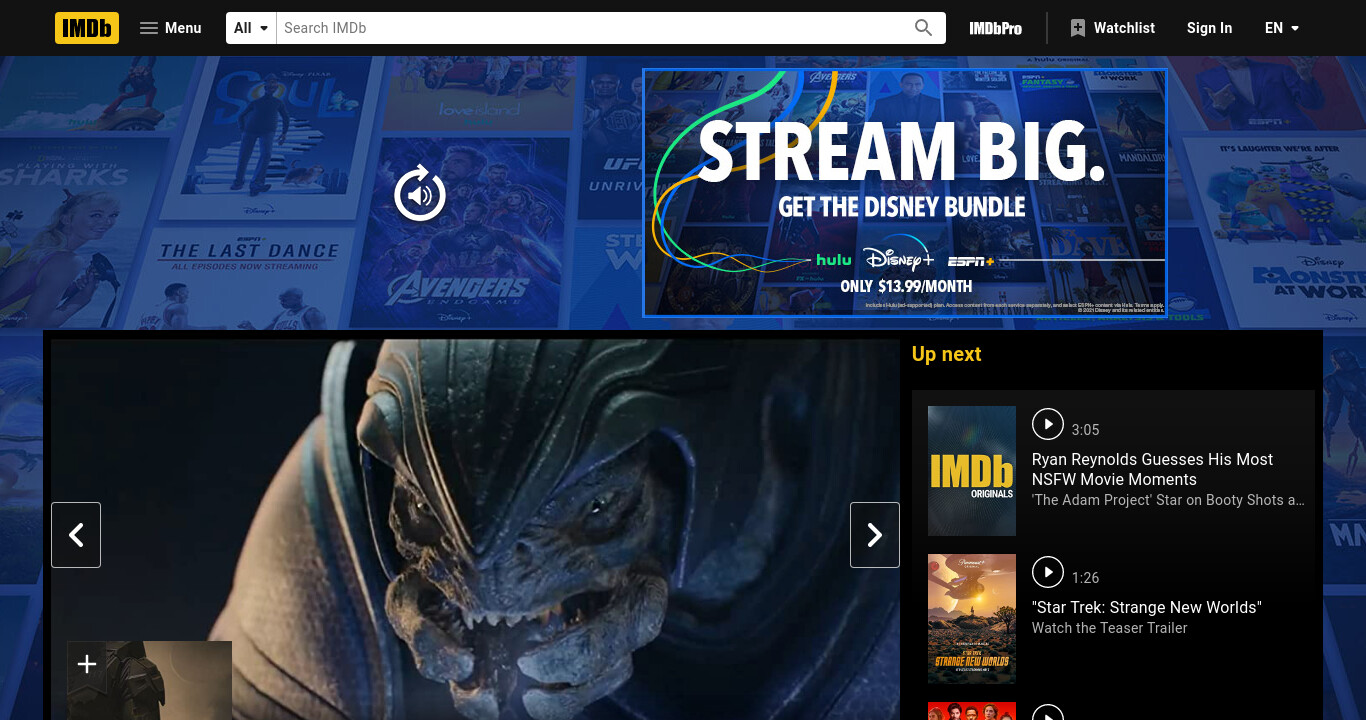Image resolution: width=1366 pixels, height=720 pixels.
Task: Open the Sign In page
Action: coord(1209,28)
